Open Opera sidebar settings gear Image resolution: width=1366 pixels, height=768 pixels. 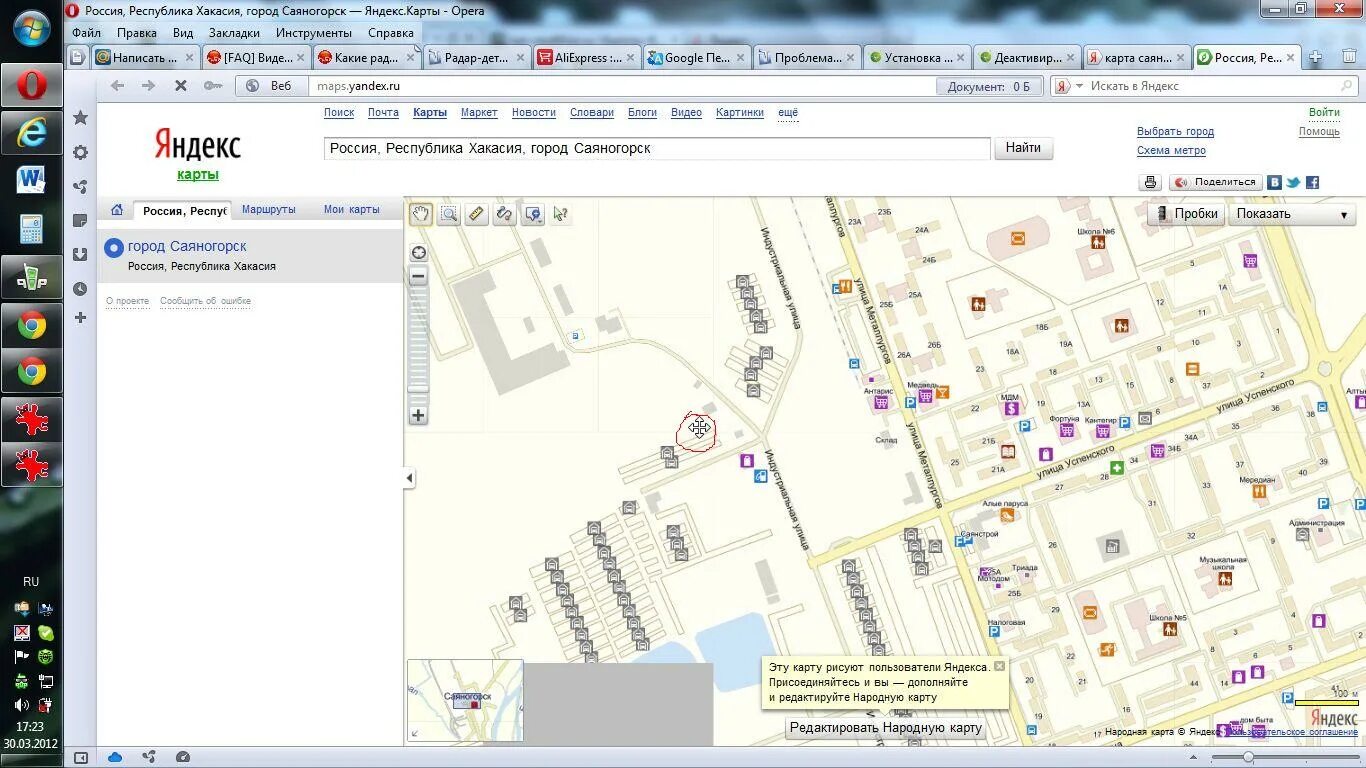pyautogui.click(x=80, y=152)
